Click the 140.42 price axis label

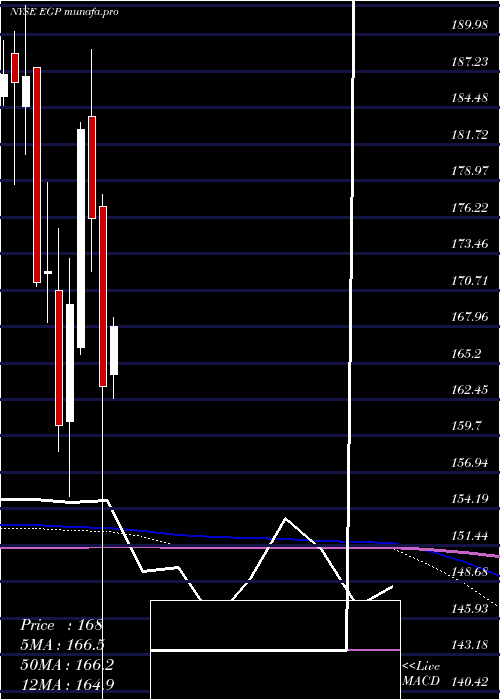tap(470, 682)
